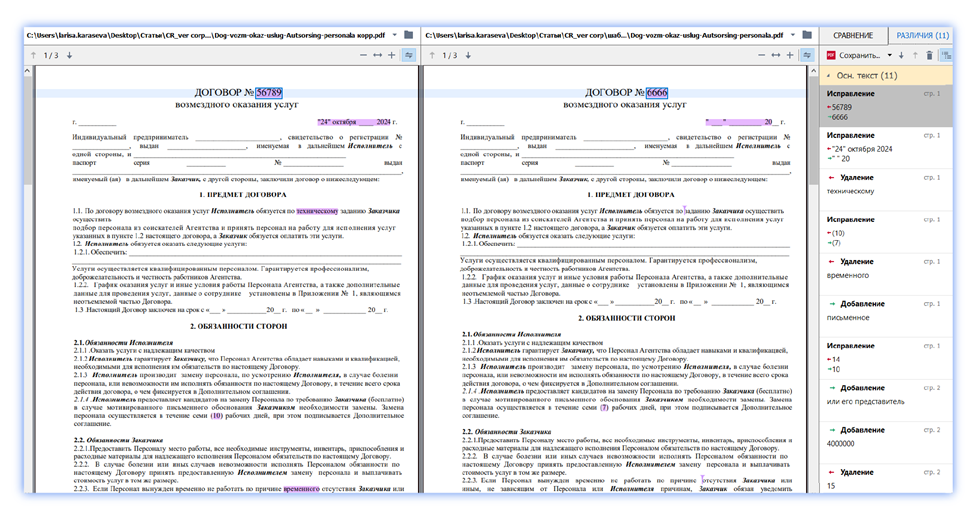974x515 pixels.
Task: Select Удаление entry техническому
Action: coord(886,189)
